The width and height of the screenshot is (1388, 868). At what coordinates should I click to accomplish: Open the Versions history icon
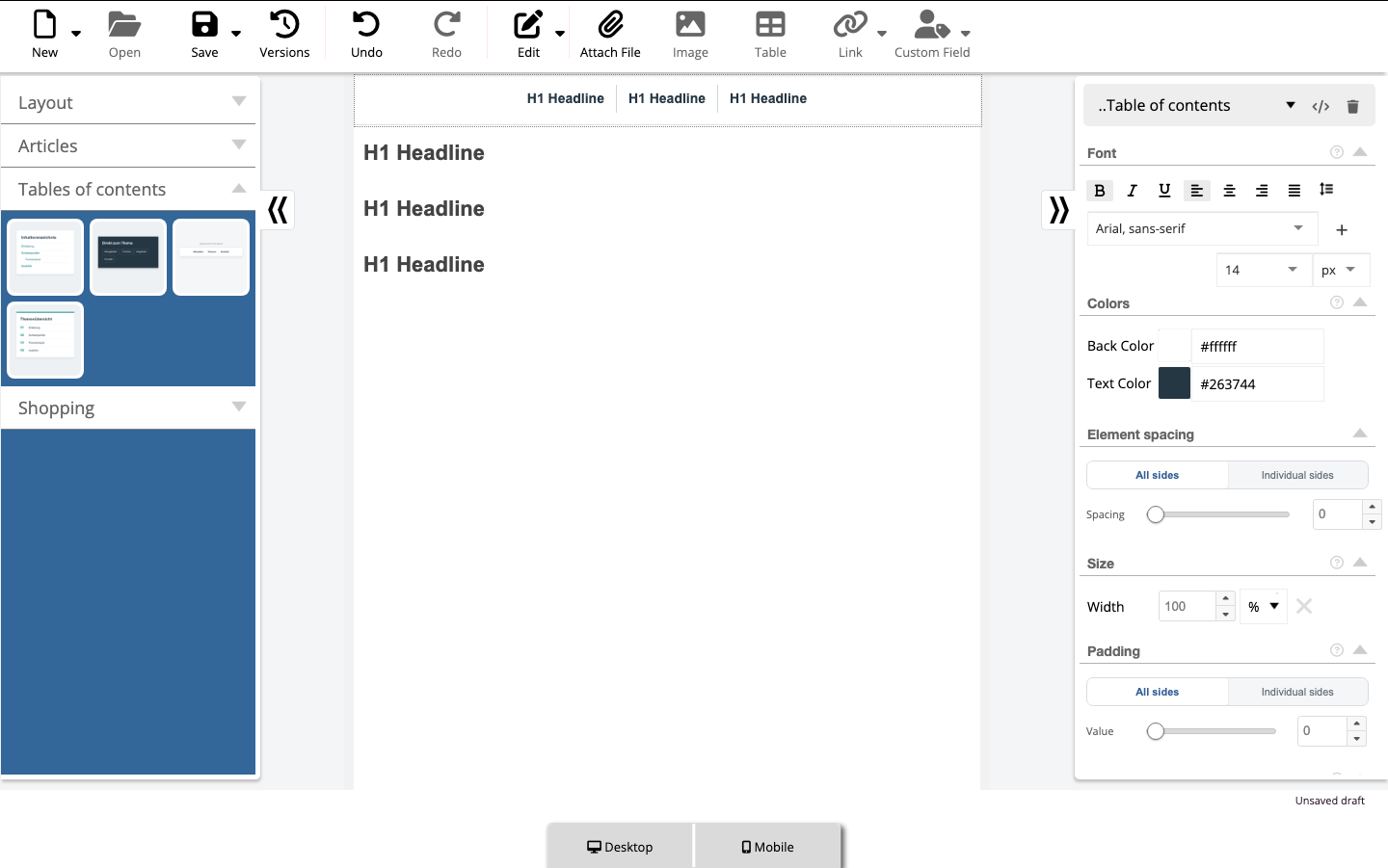284,24
